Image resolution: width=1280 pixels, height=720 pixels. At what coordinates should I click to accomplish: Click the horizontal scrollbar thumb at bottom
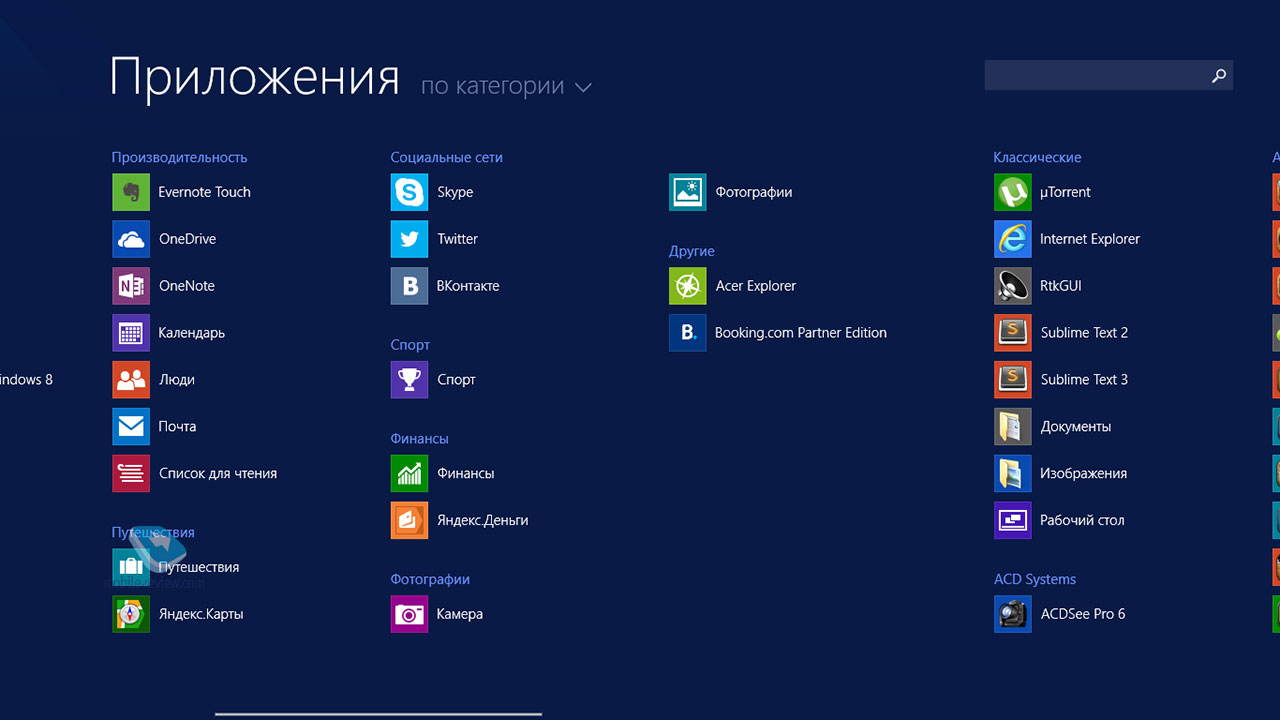coord(378,714)
